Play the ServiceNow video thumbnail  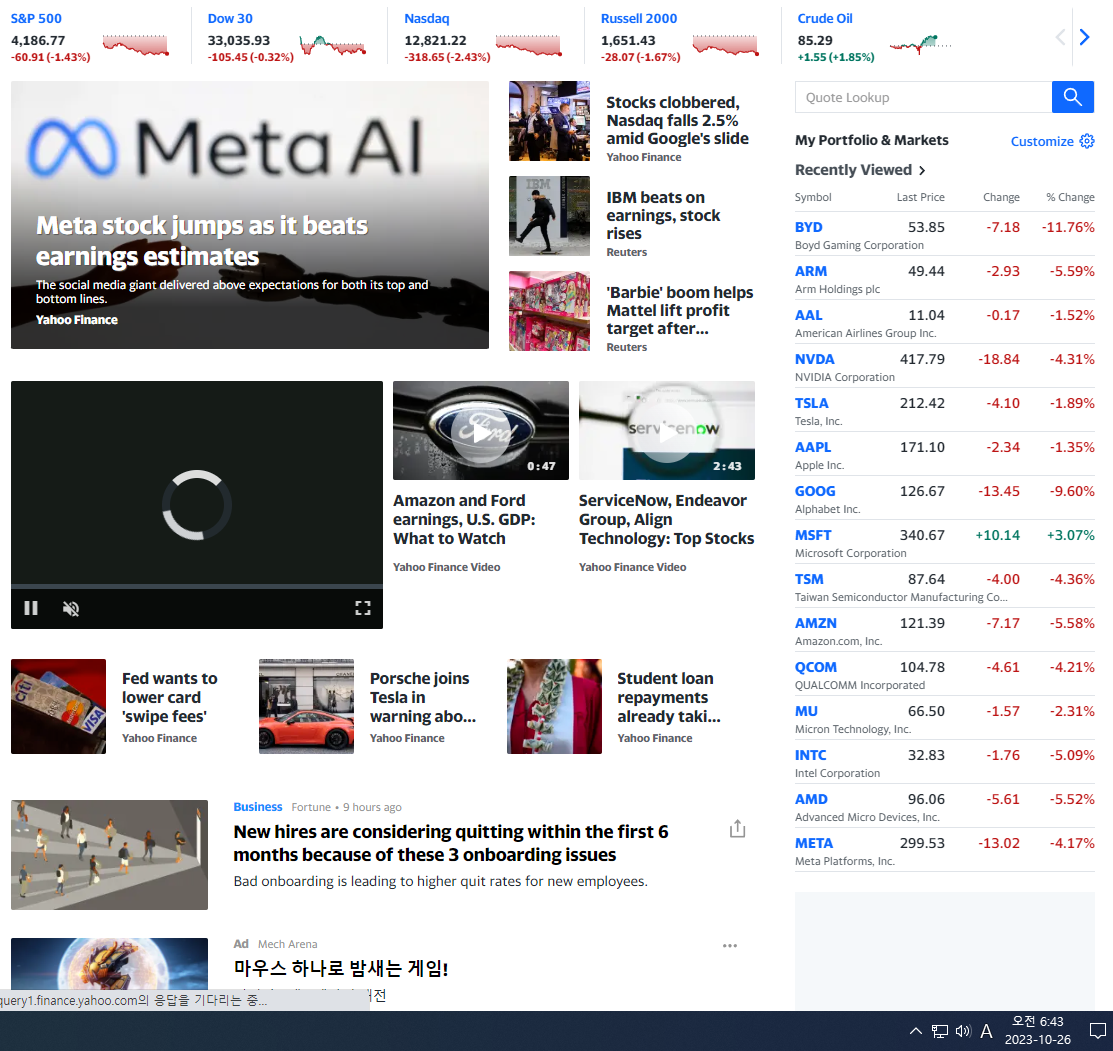pos(667,432)
